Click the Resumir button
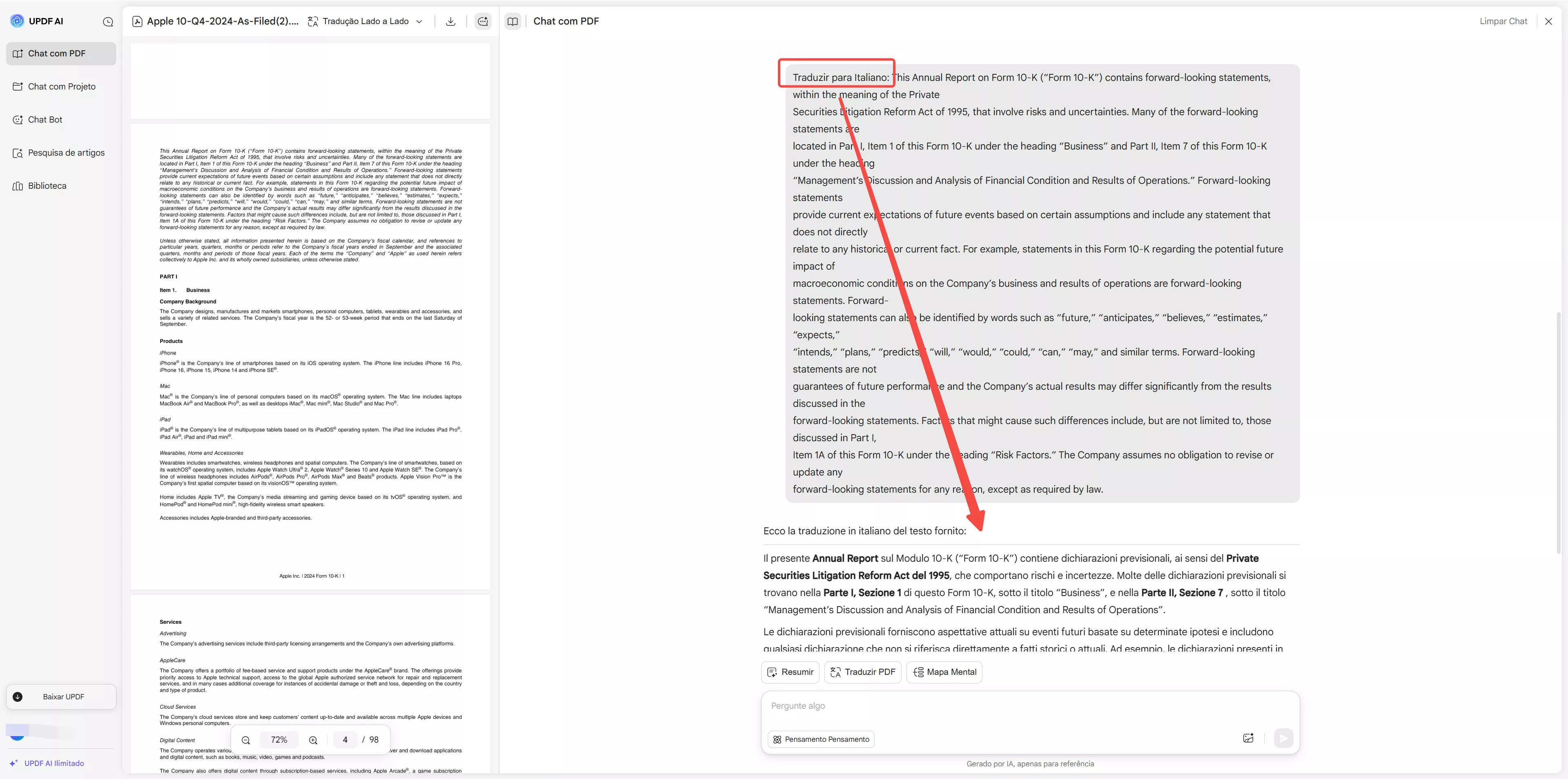1568x779 pixels. [790, 672]
